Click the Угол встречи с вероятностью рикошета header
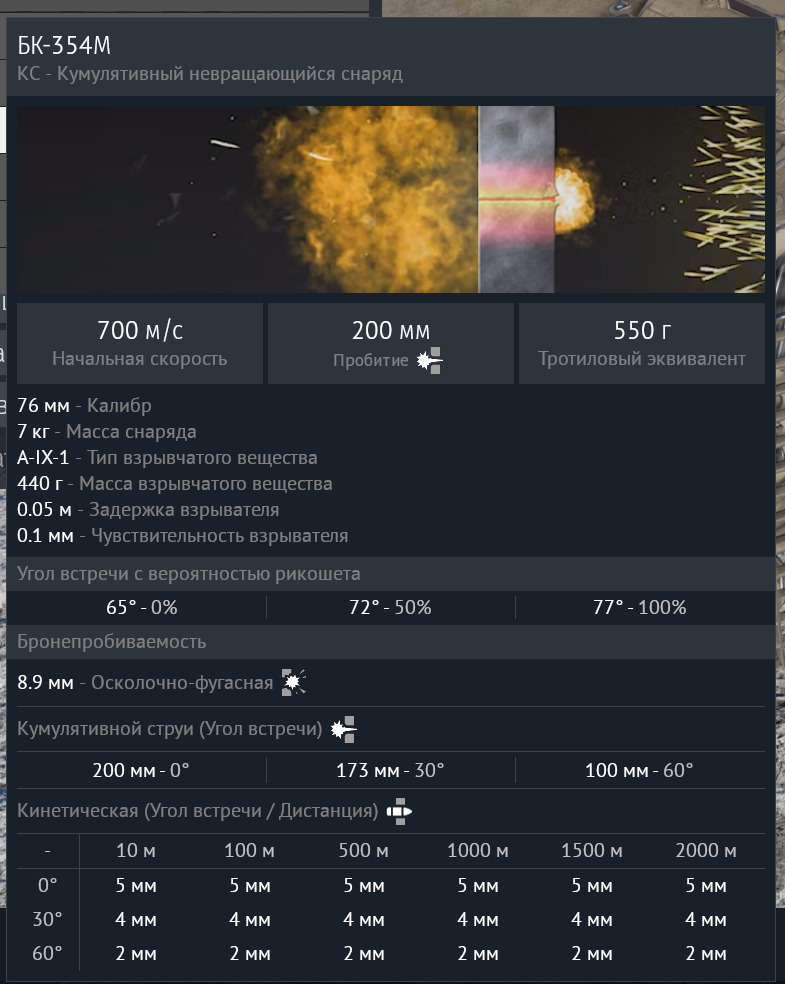 coord(189,574)
